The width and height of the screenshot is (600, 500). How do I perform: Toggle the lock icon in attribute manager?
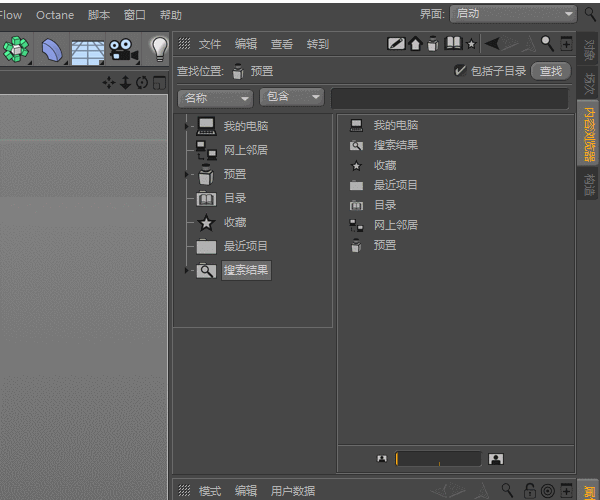(x=530, y=490)
